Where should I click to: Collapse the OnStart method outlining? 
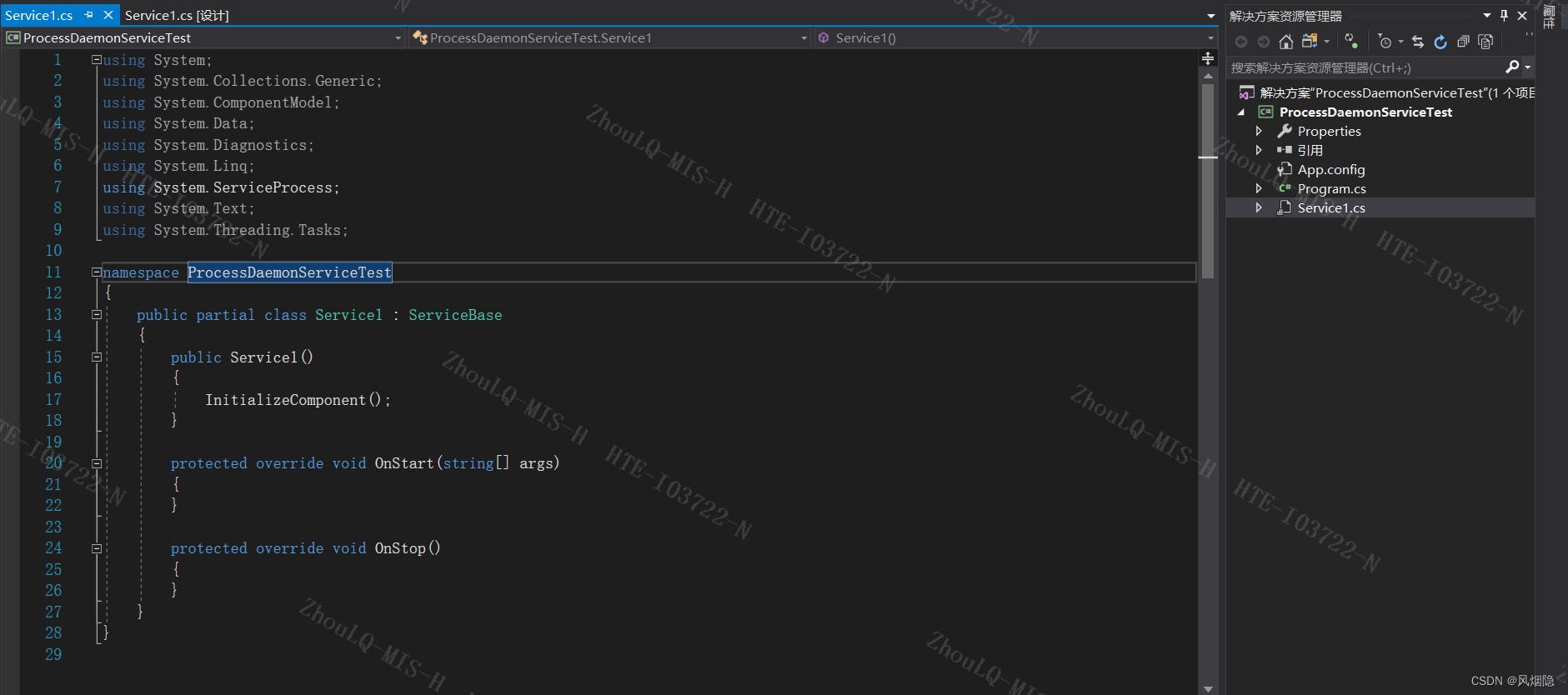(x=97, y=463)
